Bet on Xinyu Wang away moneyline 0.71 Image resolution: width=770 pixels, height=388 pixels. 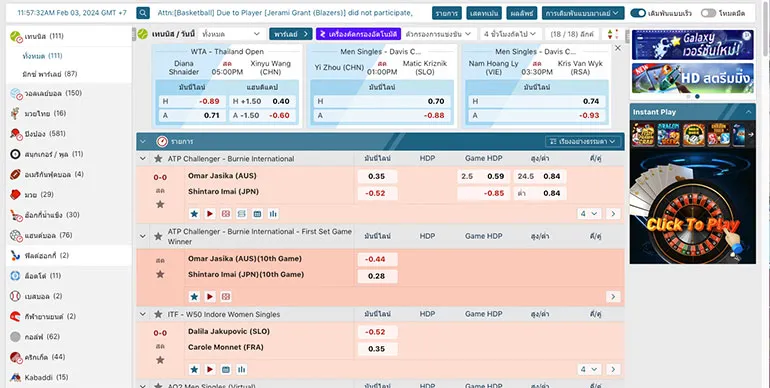[x=193, y=115]
